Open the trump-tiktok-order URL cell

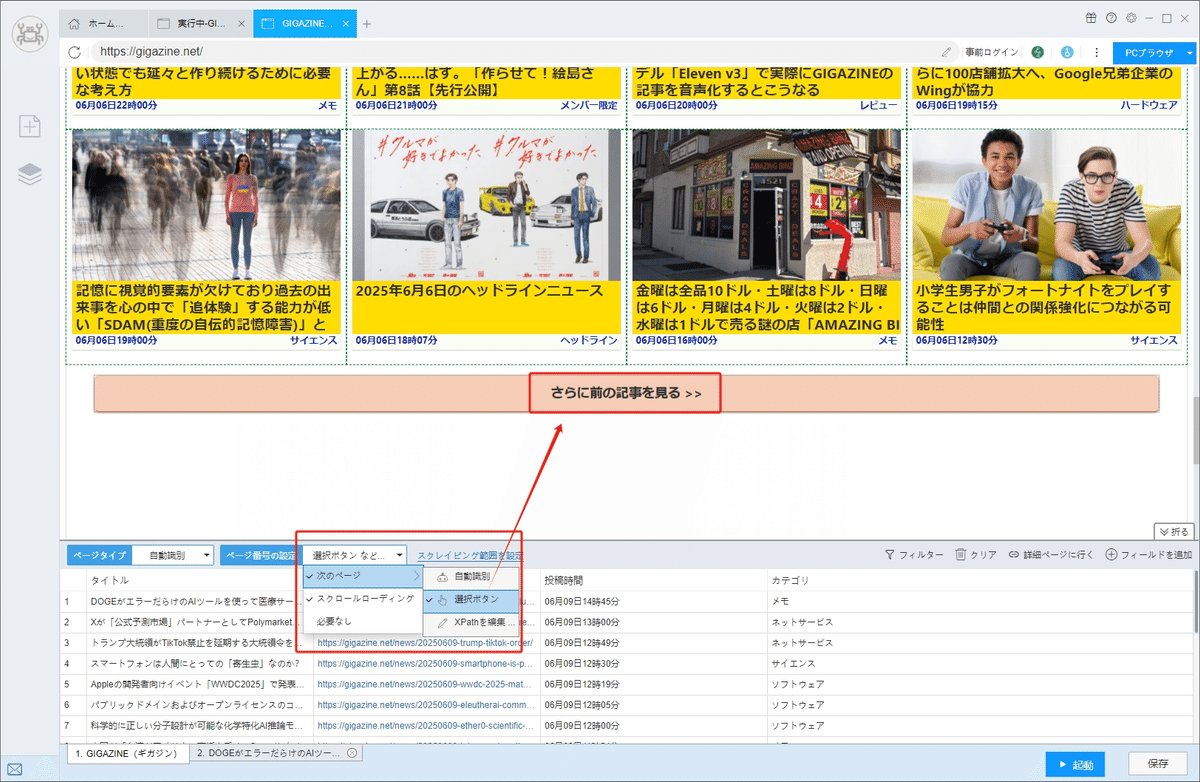point(425,642)
